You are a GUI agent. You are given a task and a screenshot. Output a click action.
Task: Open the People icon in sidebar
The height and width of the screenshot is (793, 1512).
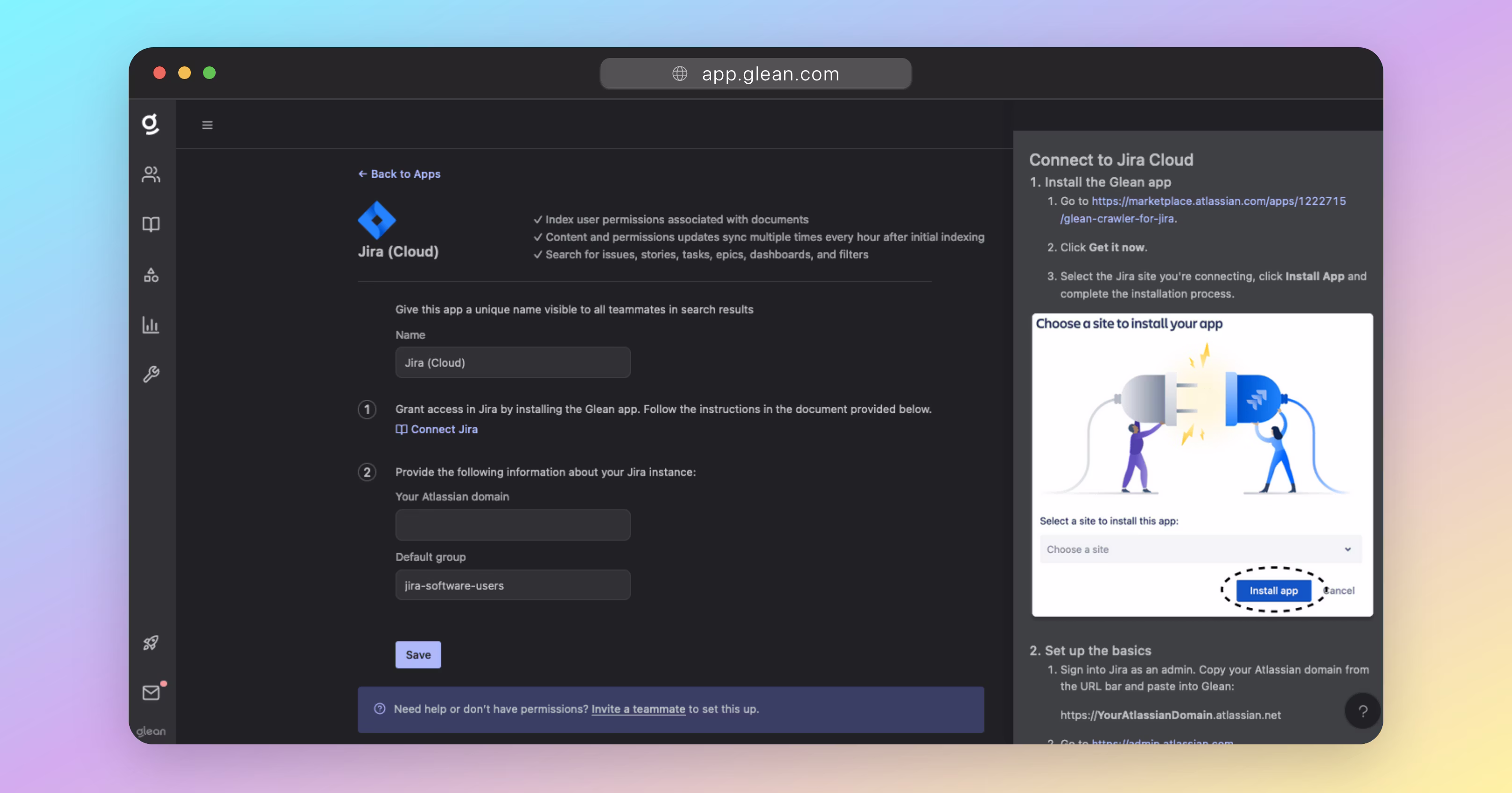click(151, 174)
